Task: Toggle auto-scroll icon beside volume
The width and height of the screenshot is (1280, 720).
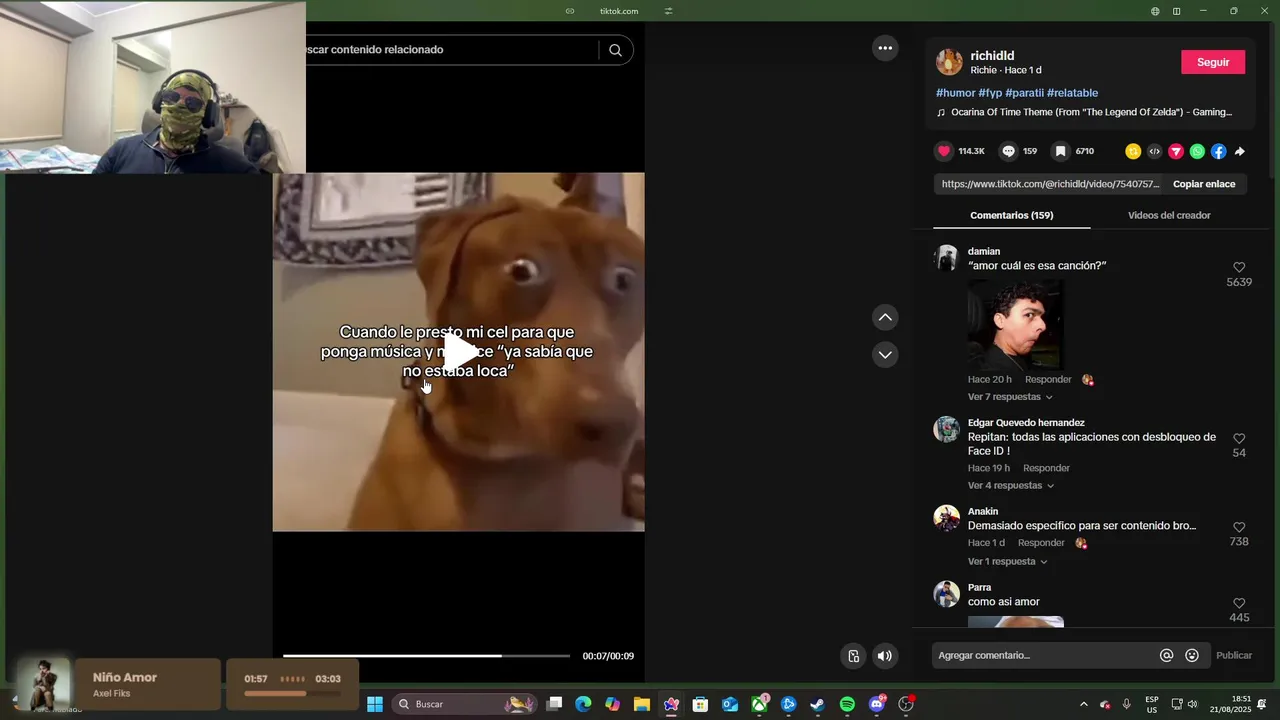Action: (x=853, y=656)
